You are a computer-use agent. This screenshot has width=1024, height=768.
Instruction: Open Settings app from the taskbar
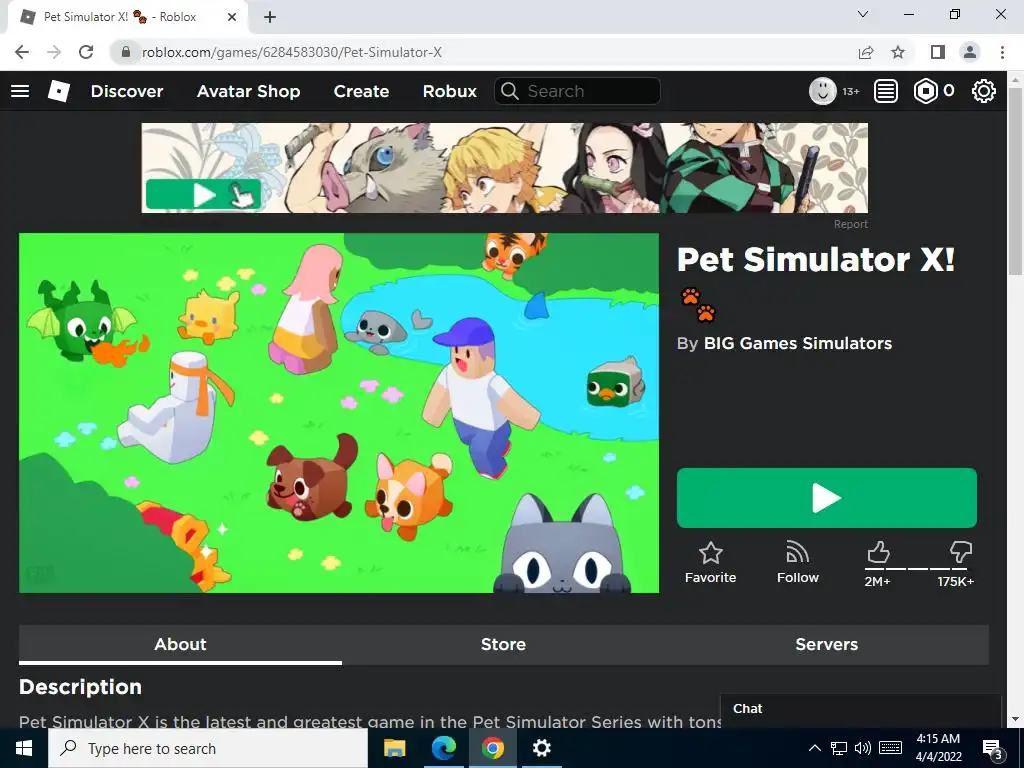541,748
